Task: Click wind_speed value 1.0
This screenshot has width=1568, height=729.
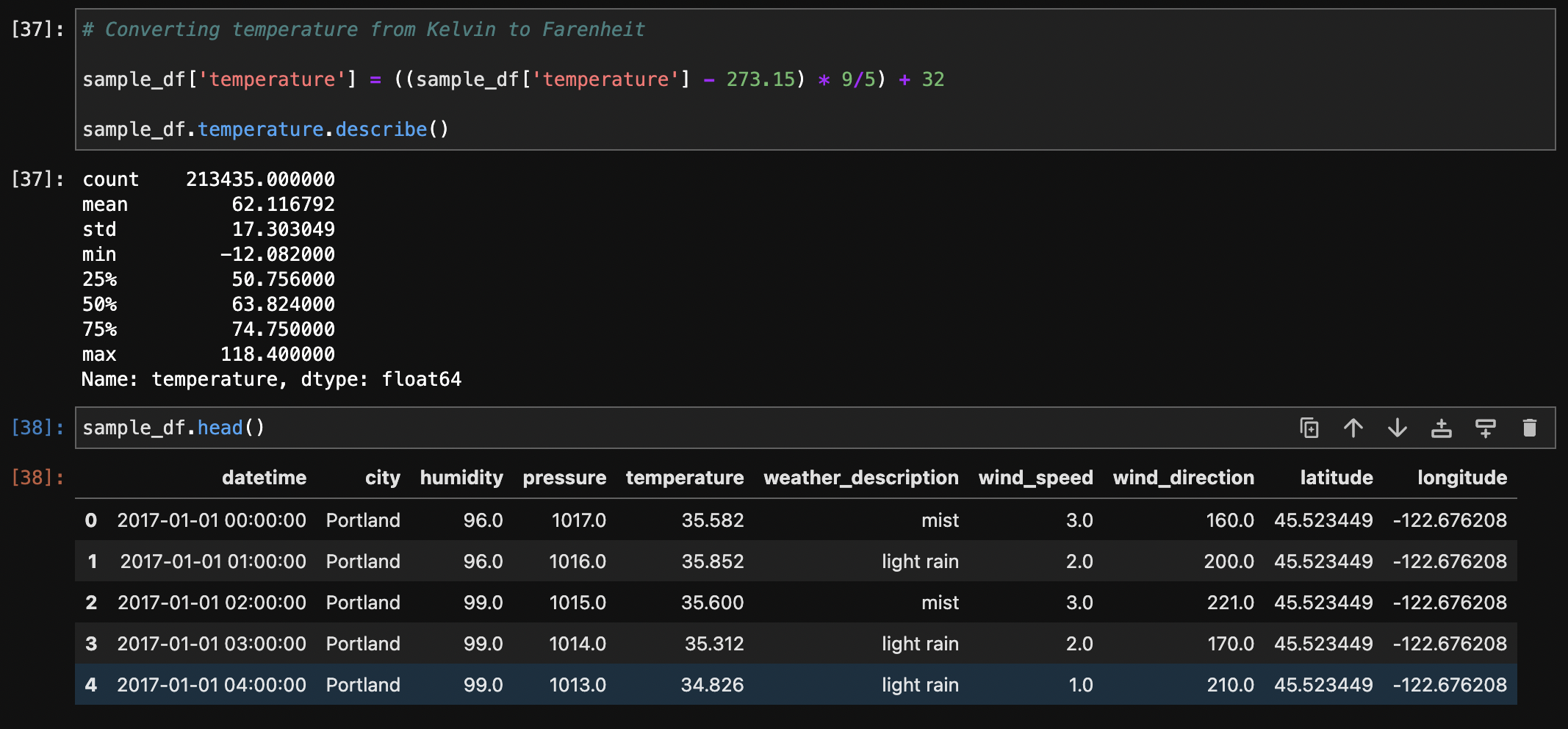Action: click(1081, 685)
